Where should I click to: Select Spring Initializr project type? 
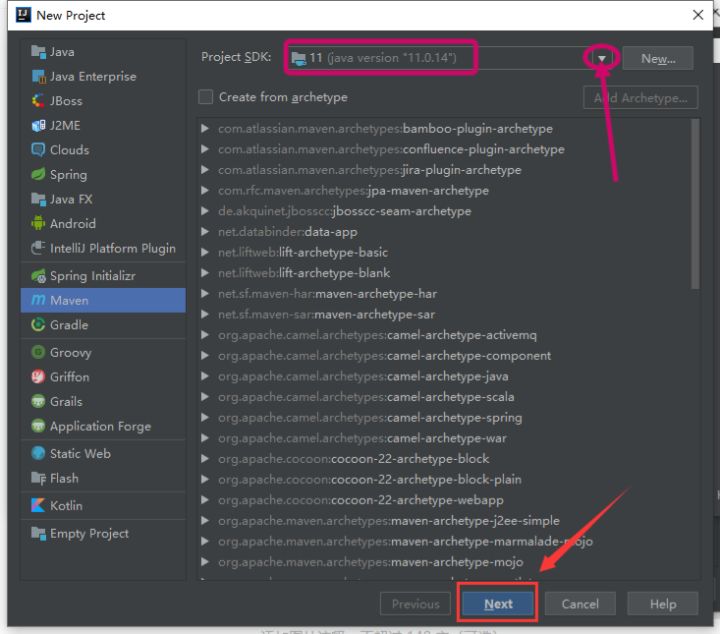103,276
